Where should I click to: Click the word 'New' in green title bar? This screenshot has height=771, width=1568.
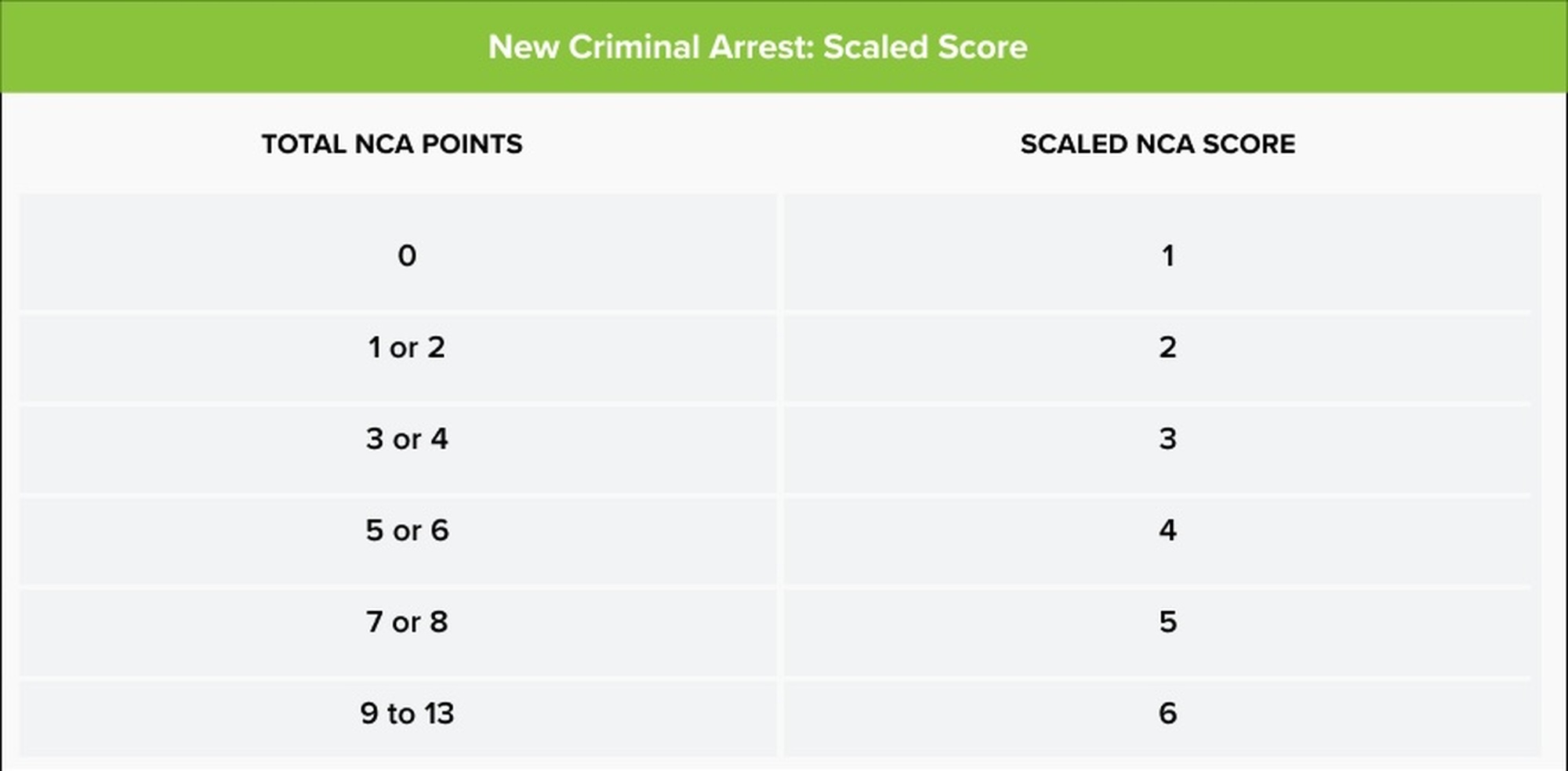pyautogui.click(x=522, y=47)
